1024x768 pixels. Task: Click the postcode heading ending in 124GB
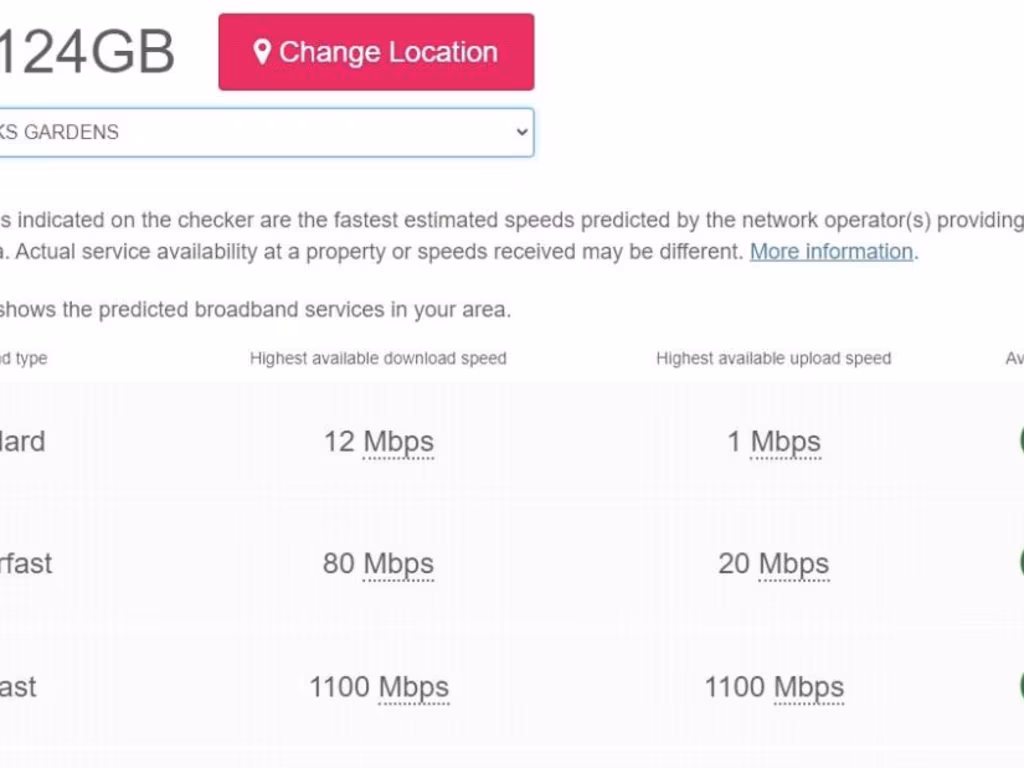point(87,52)
